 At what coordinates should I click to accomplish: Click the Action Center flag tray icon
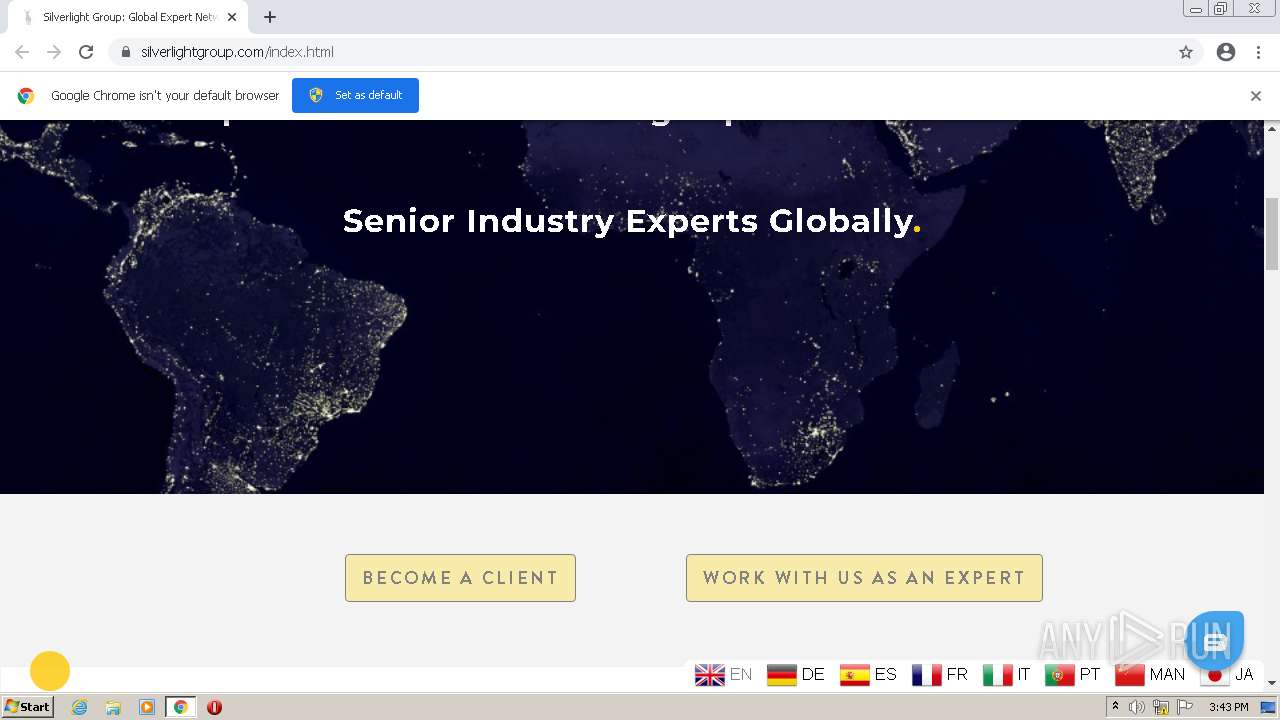1185,707
